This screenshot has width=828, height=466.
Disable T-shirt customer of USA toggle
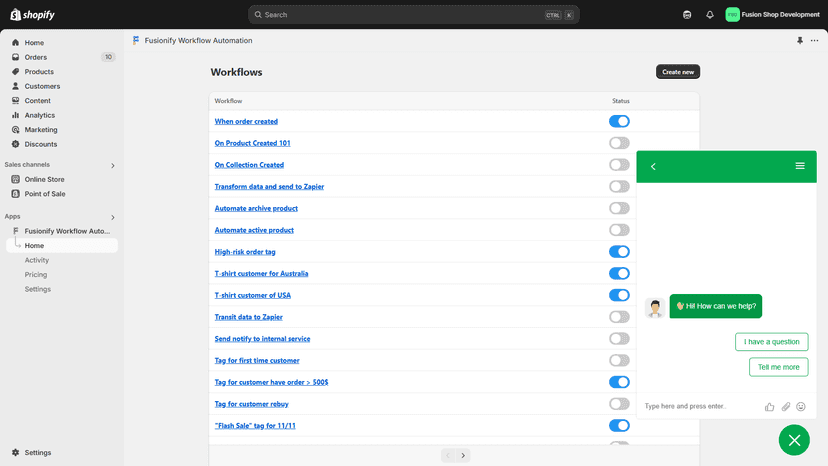pyautogui.click(x=619, y=295)
